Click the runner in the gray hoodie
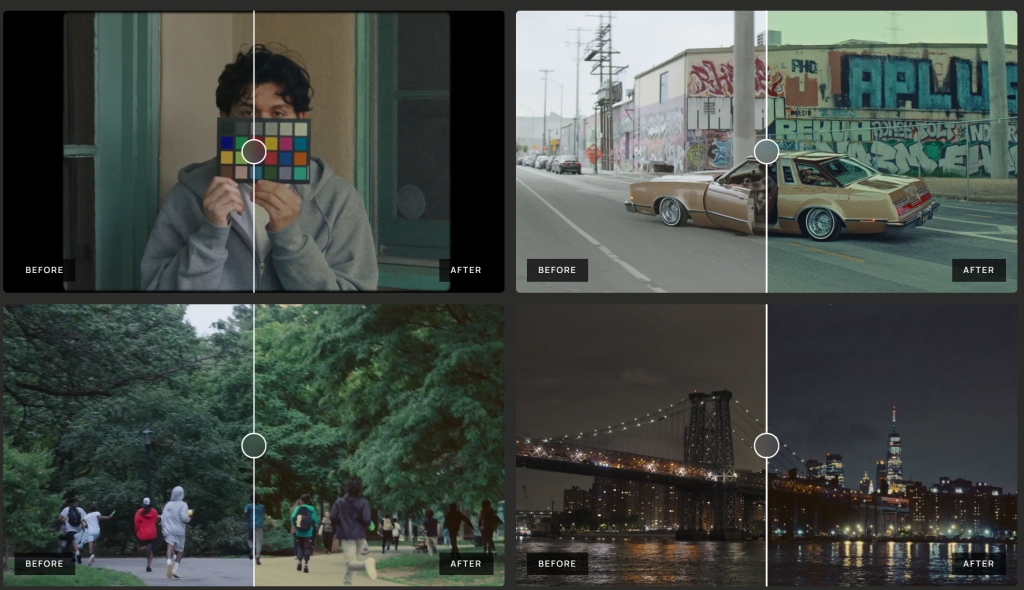This screenshot has height=590, width=1024. pos(175,525)
